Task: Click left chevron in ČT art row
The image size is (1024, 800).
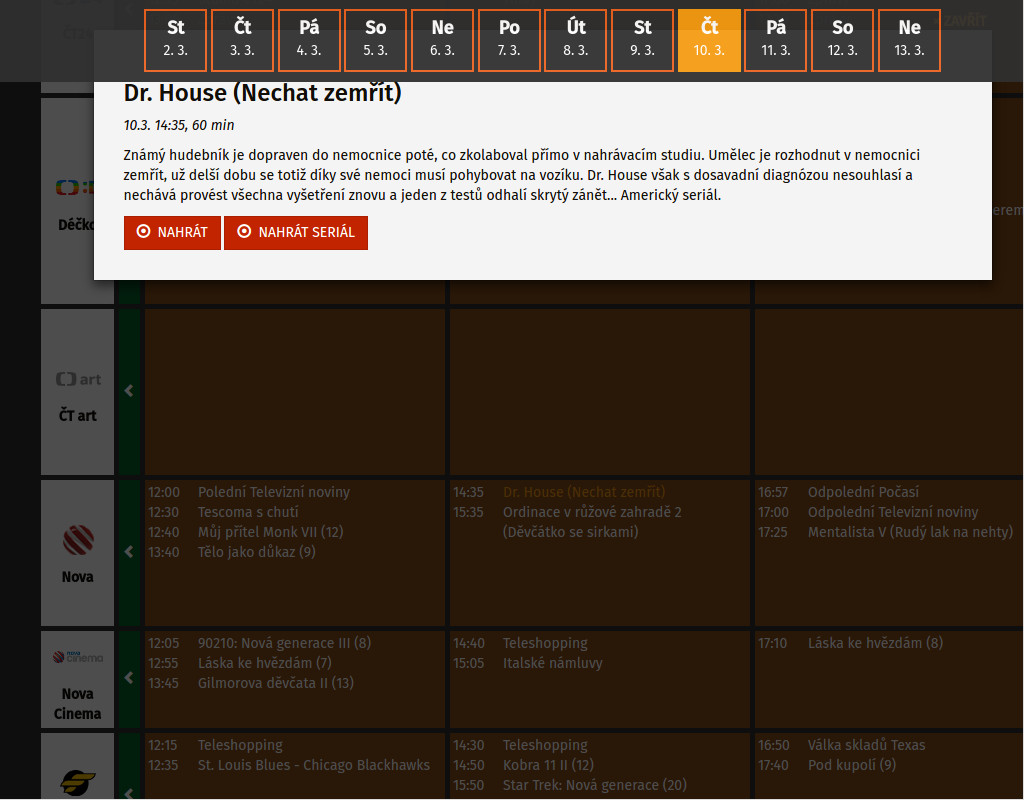Action: (x=129, y=391)
